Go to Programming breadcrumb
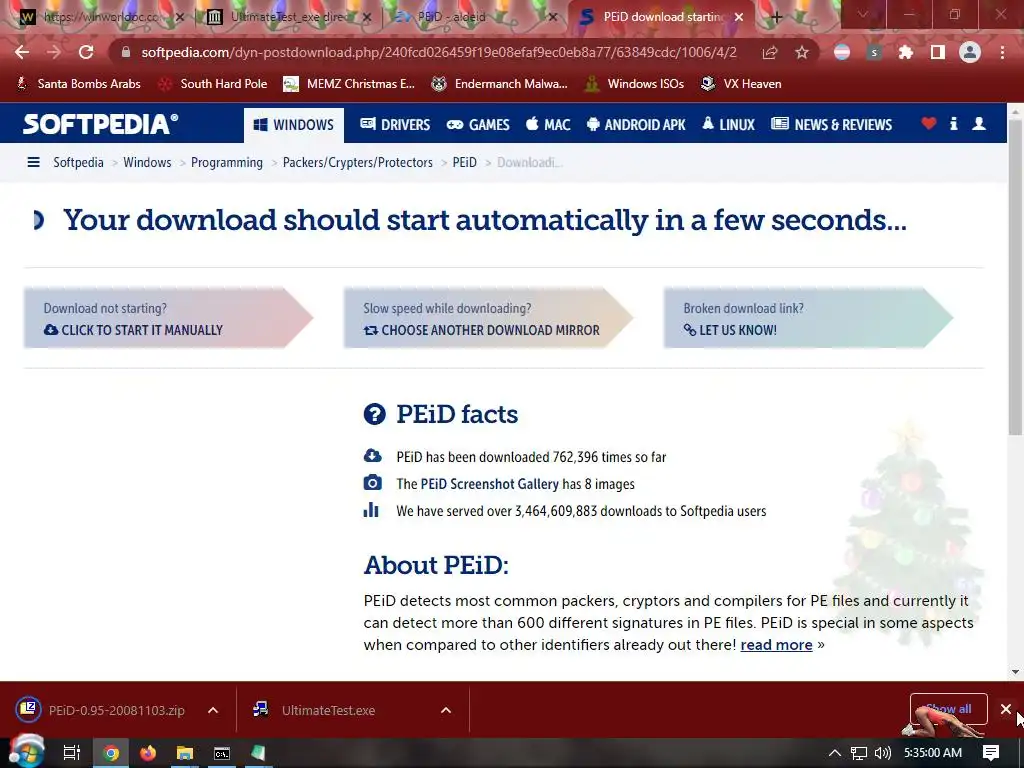The image size is (1024, 768). pos(227,162)
